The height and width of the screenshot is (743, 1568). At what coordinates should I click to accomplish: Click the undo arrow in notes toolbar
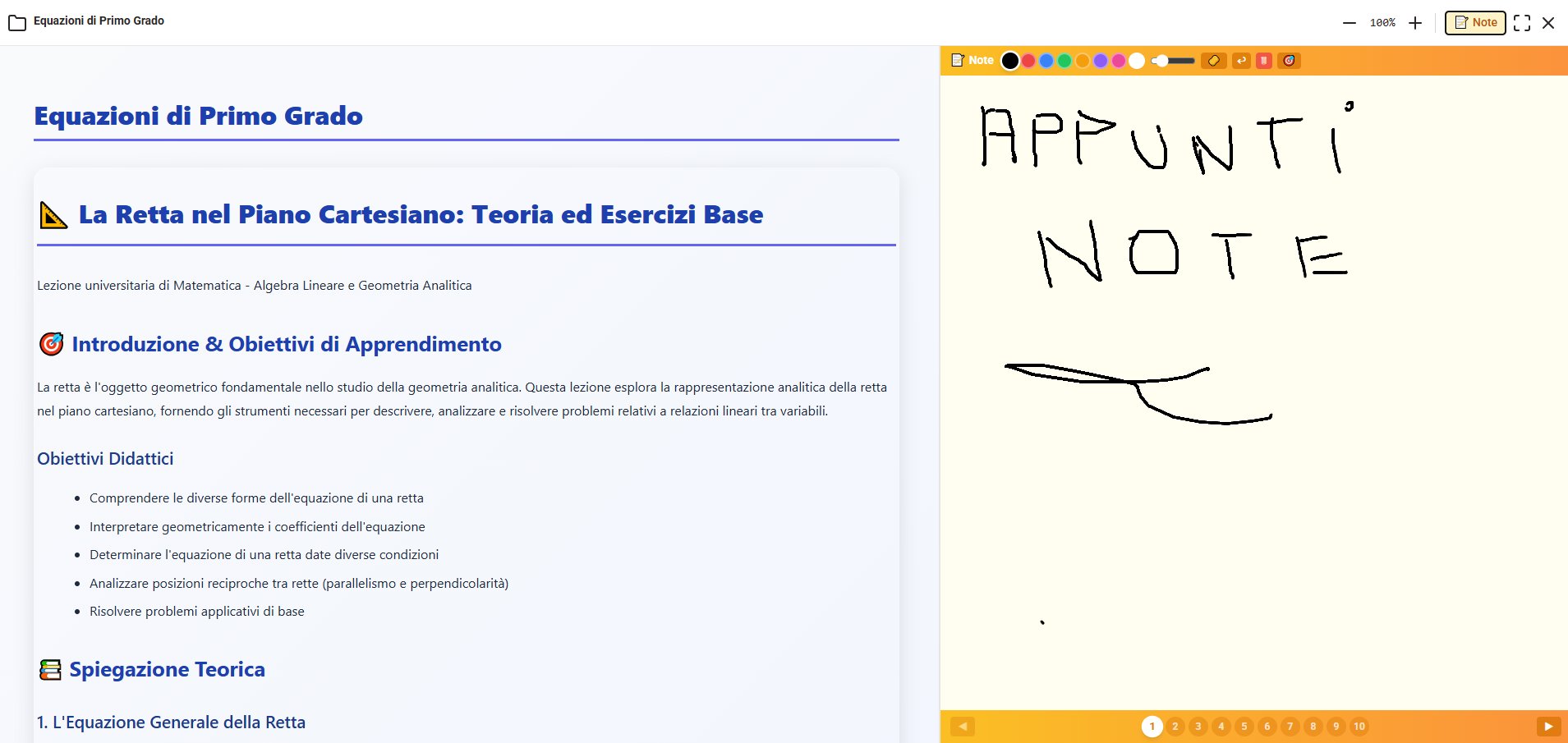pos(1241,61)
